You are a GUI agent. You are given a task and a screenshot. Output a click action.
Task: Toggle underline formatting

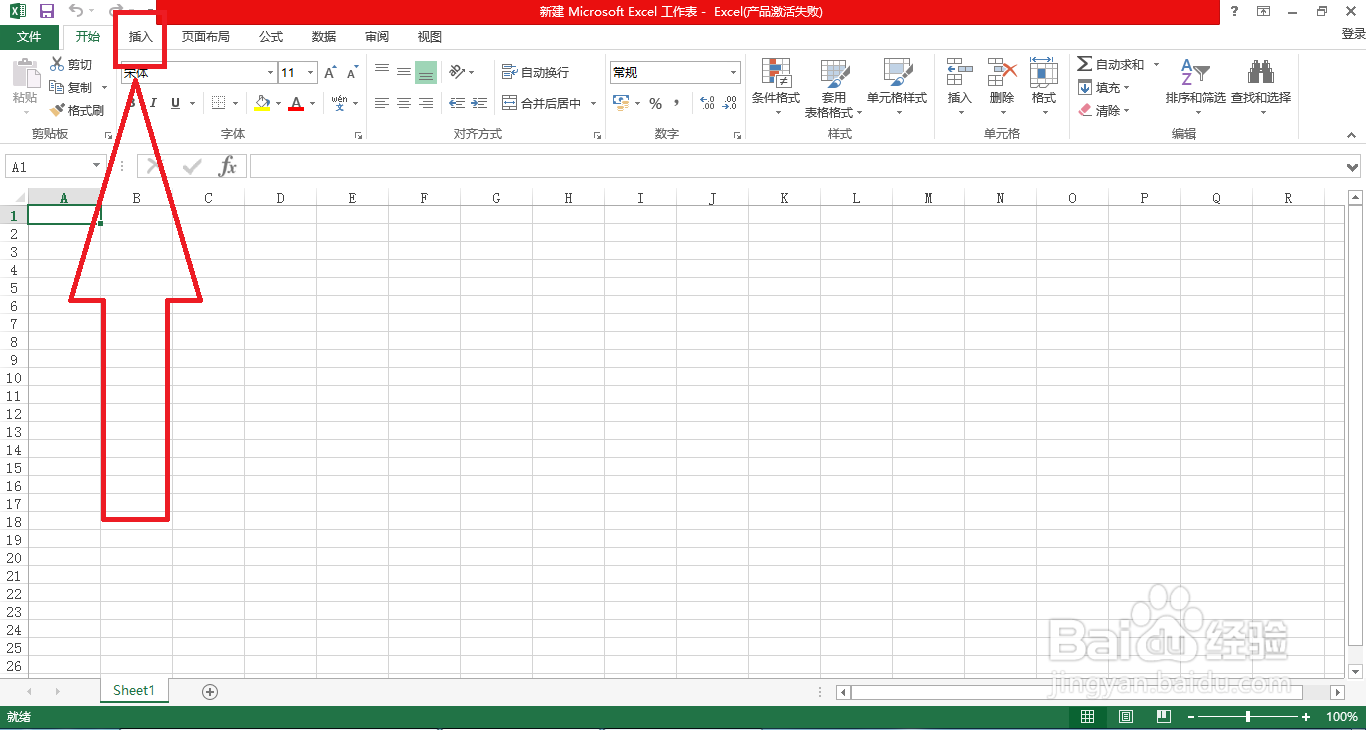175,103
